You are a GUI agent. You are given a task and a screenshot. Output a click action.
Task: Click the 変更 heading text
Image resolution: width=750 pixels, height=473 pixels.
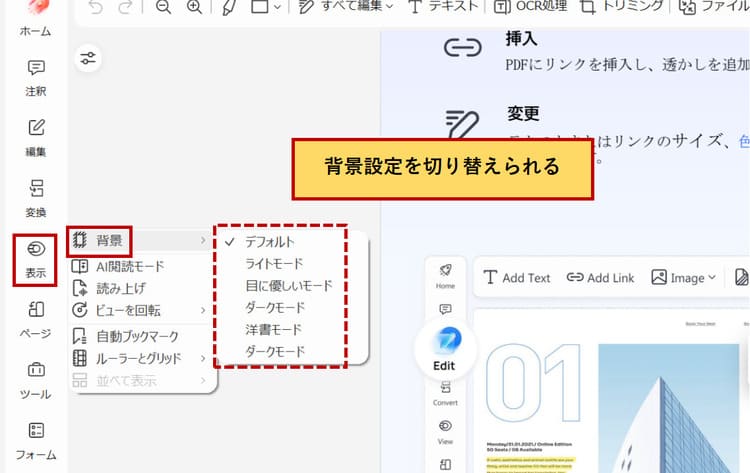[x=523, y=113]
